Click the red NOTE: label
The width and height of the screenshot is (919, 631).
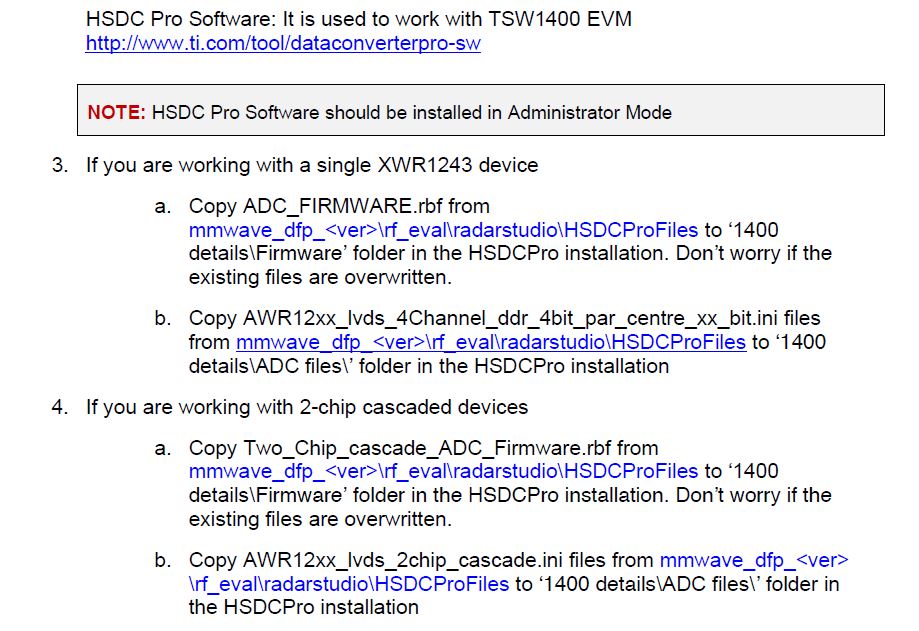116,112
